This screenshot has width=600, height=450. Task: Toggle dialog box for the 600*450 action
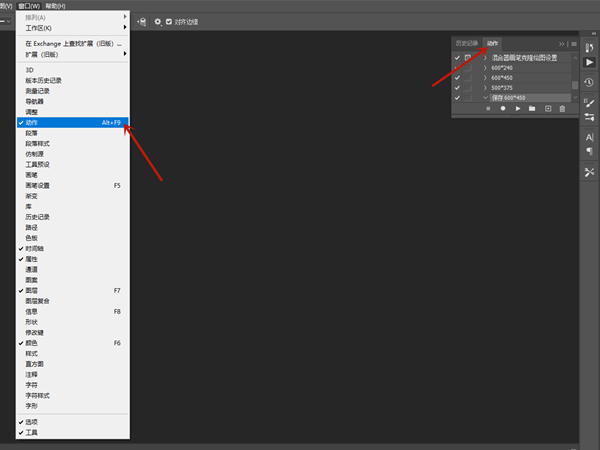468,78
